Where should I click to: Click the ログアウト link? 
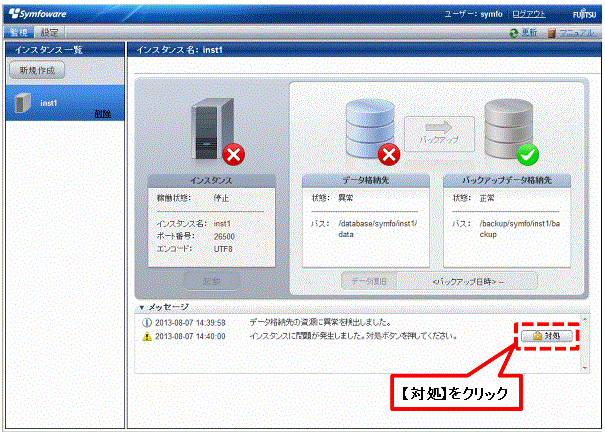click(529, 14)
